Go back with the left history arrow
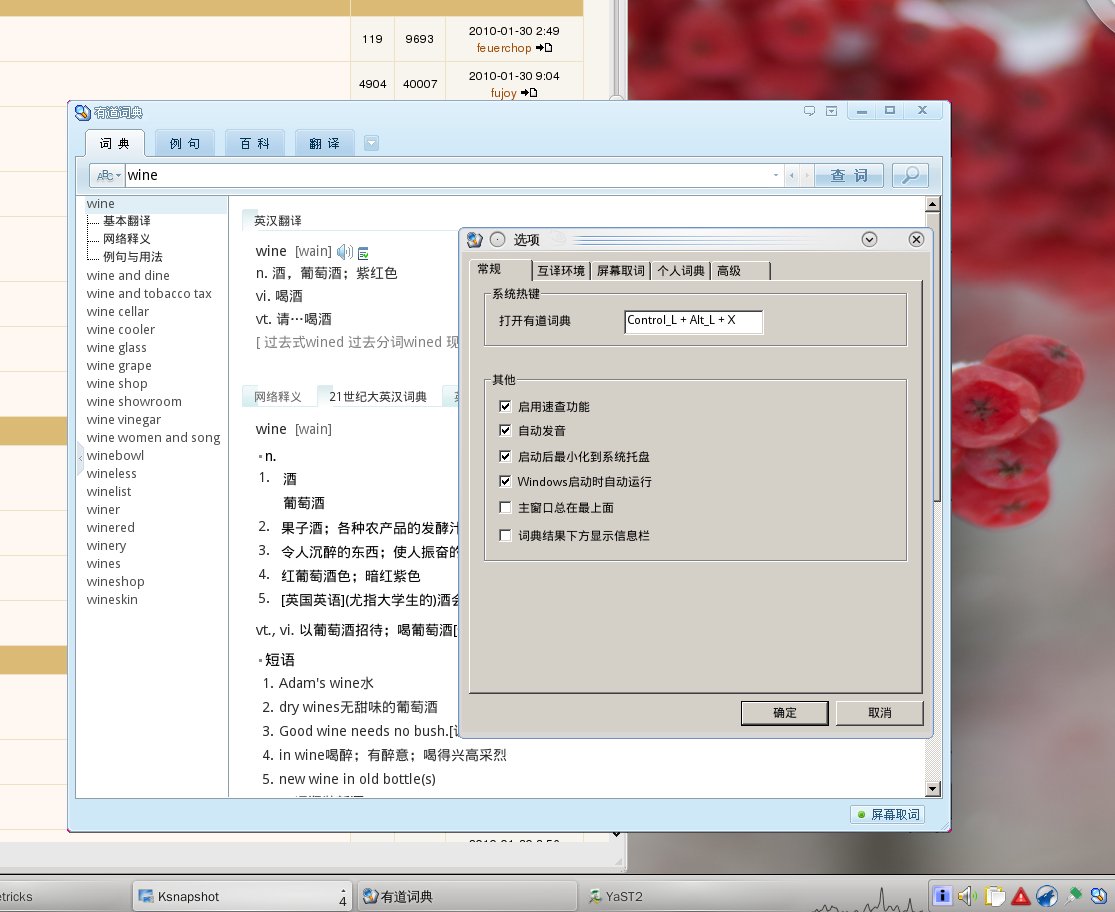1115x912 pixels. pyautogui.click(x=791, y=175)
